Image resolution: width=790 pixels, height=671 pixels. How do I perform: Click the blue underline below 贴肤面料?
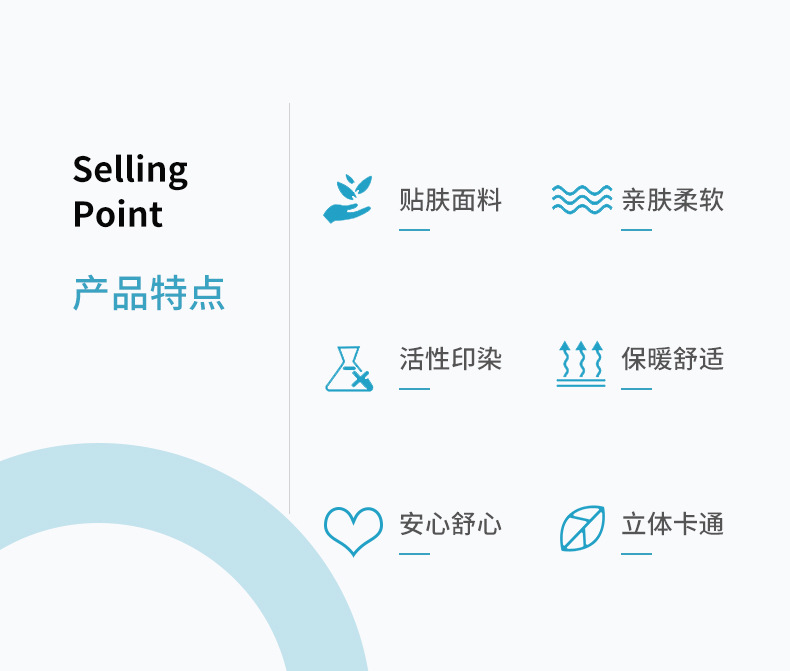414,230
